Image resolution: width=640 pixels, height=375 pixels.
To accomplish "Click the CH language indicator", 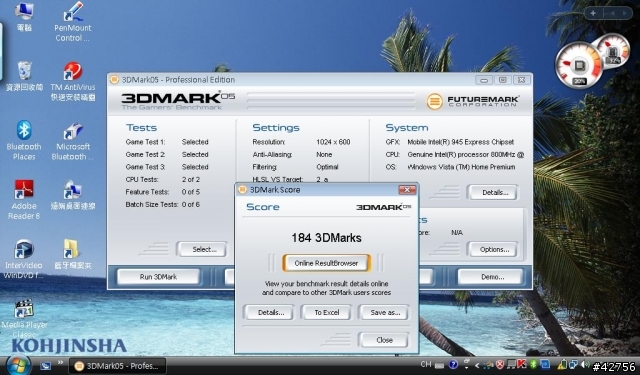I will (x=426, y=364).
